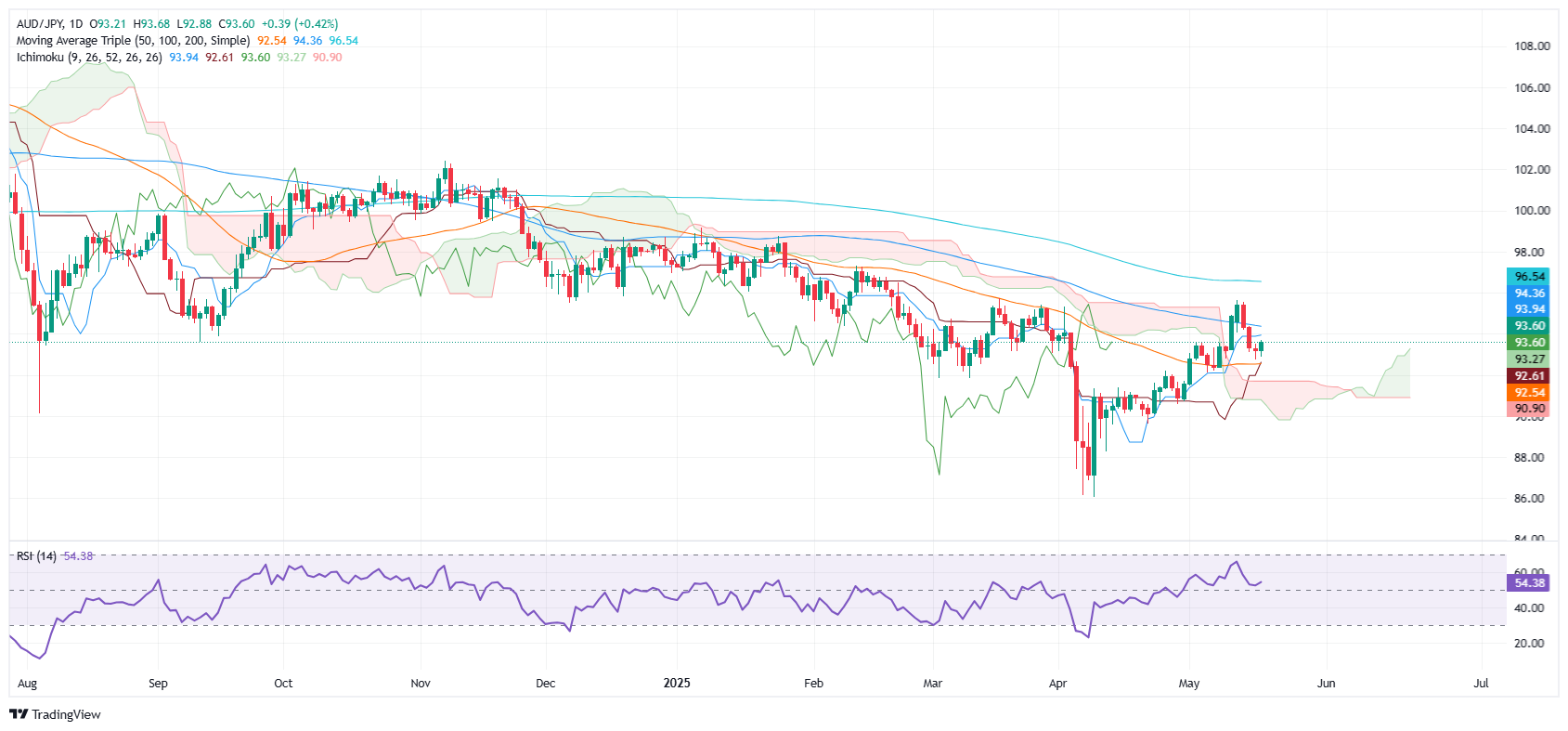This screenshot has width=1568, height=731.
Task: Click the TradingView logo icon
Action: pos(18,714)
